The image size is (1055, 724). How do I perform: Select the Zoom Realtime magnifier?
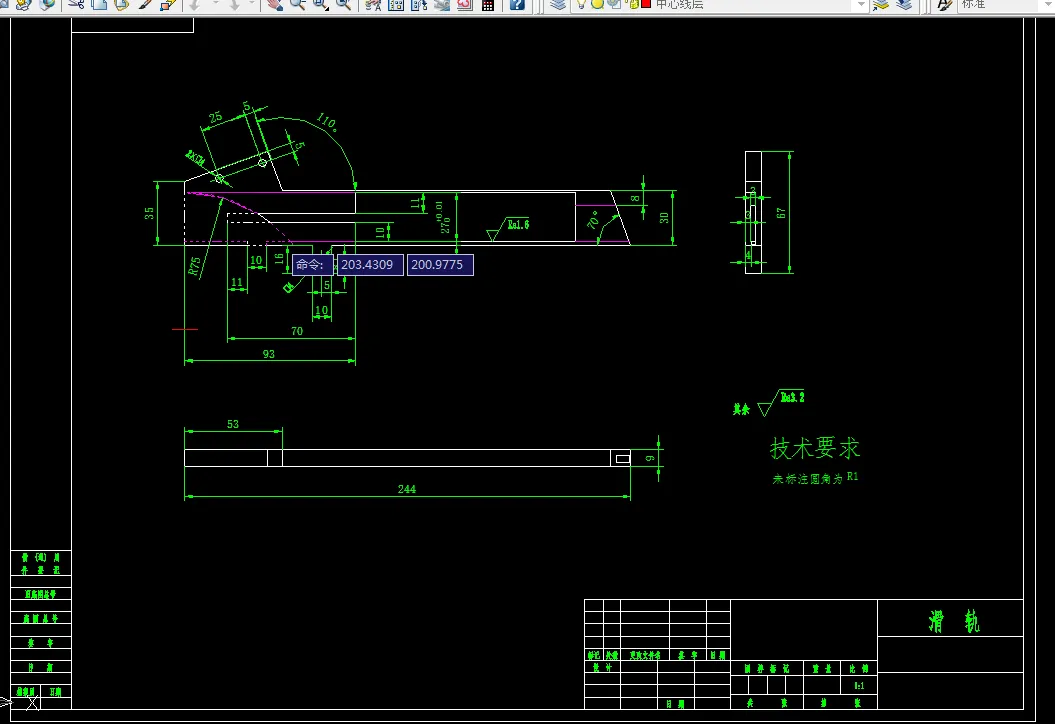[x=297, y=5]
